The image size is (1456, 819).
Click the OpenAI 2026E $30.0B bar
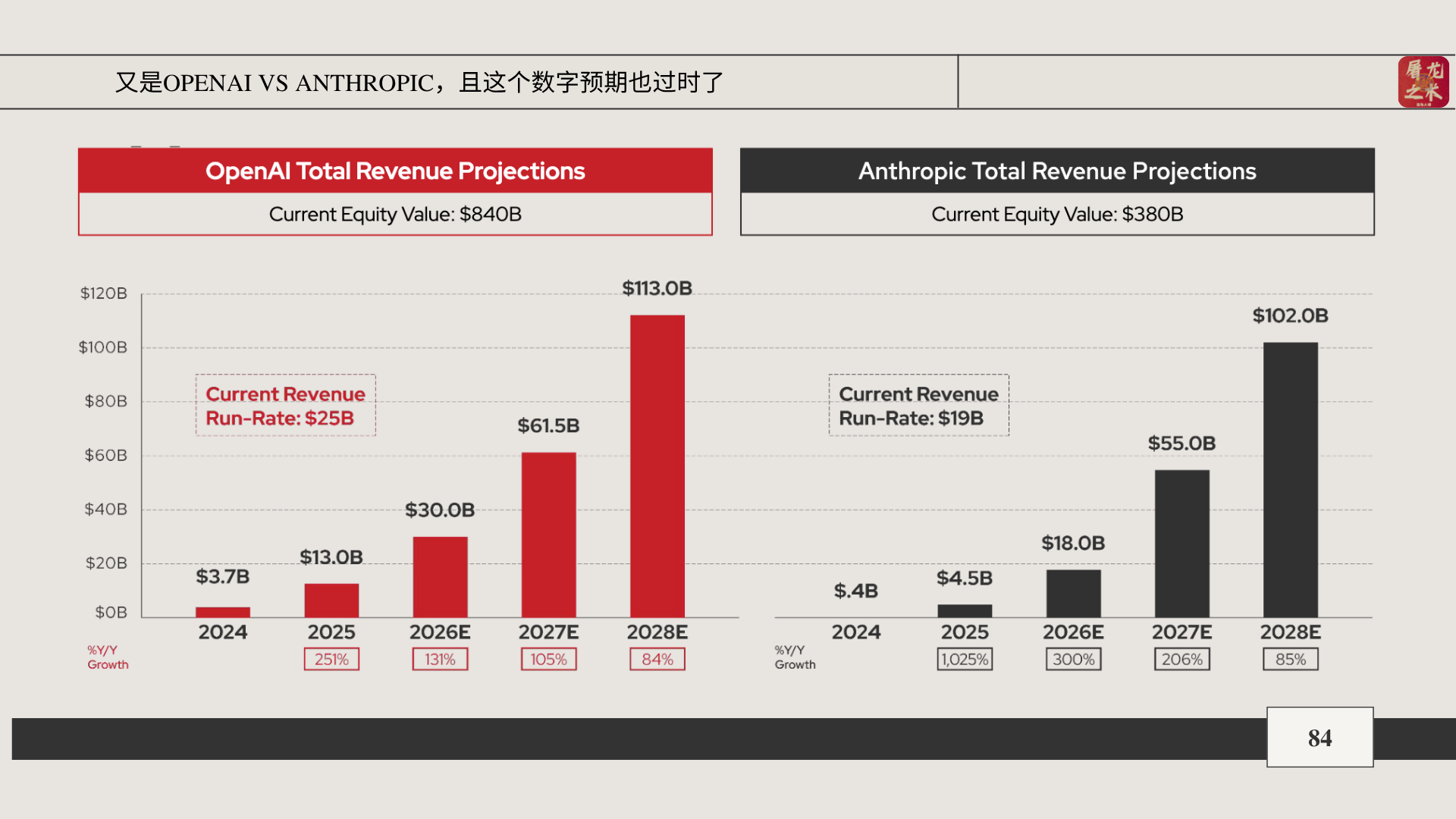[440, 577]
